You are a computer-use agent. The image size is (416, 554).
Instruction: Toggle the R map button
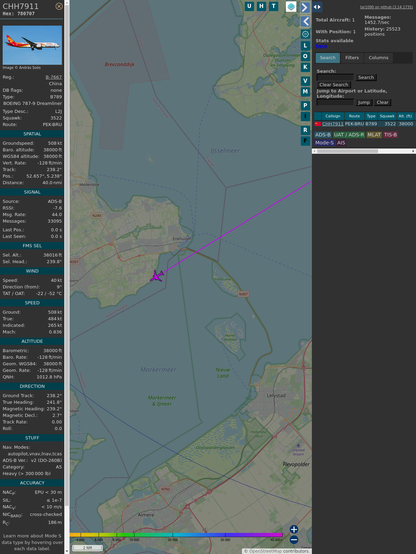(305, 130)
